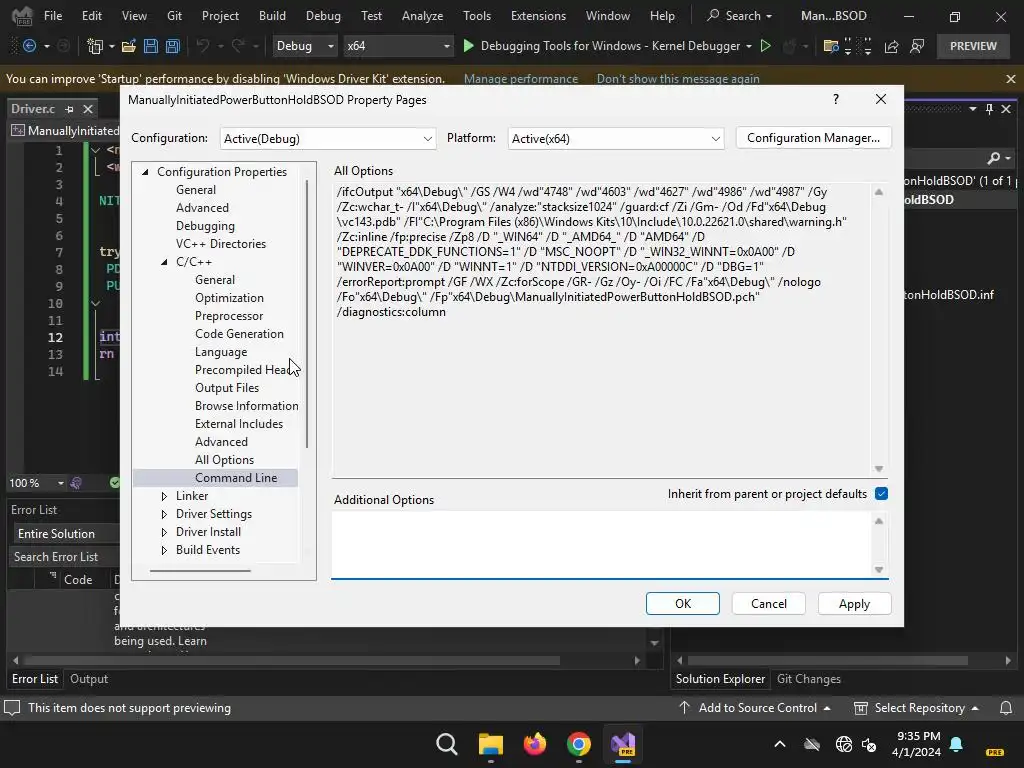Open Configuration Manager... button
The width and height of the screenshot is (1024, 768).
pos(814,138)
